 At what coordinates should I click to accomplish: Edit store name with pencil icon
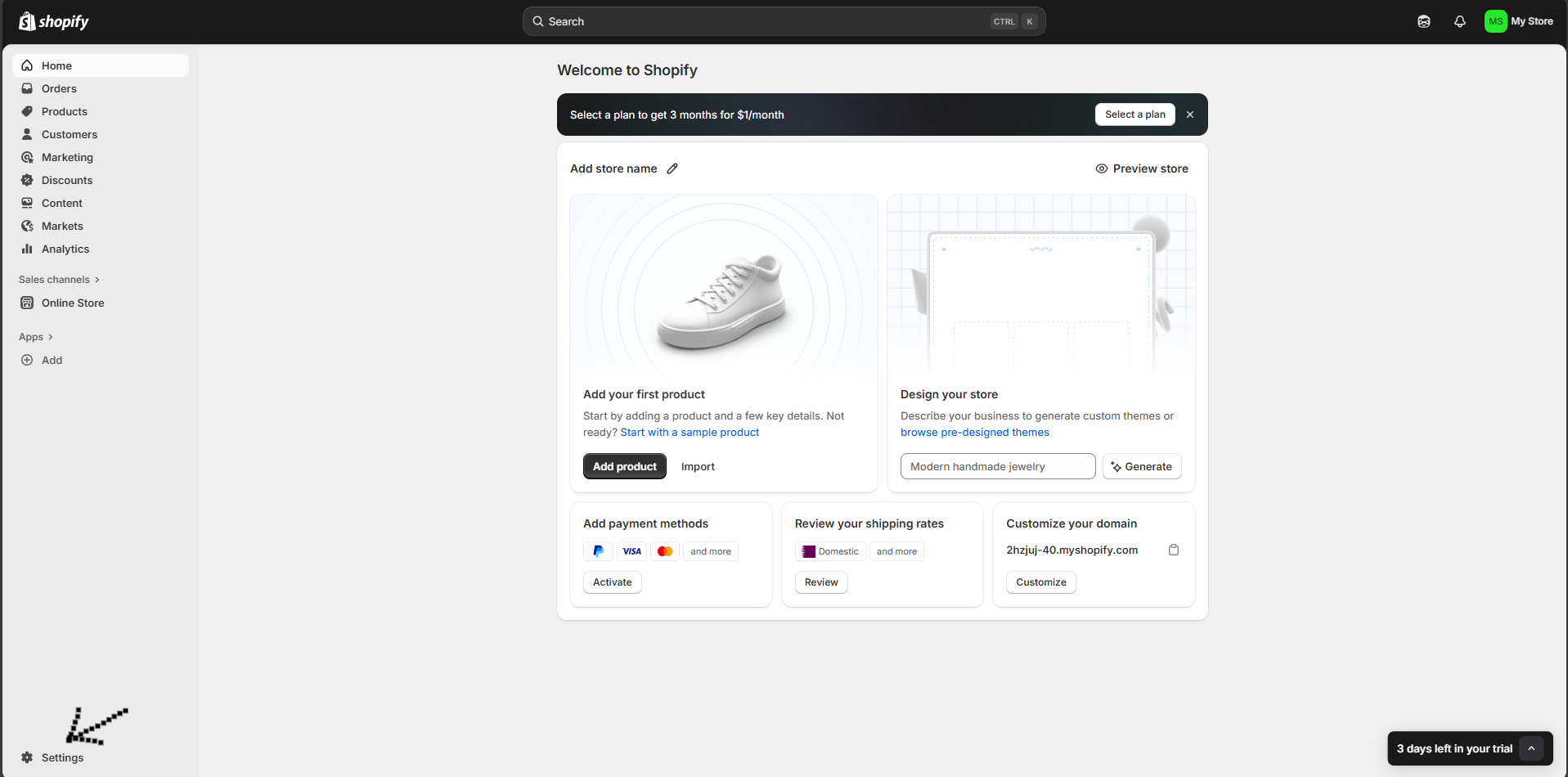pos(672,168)
